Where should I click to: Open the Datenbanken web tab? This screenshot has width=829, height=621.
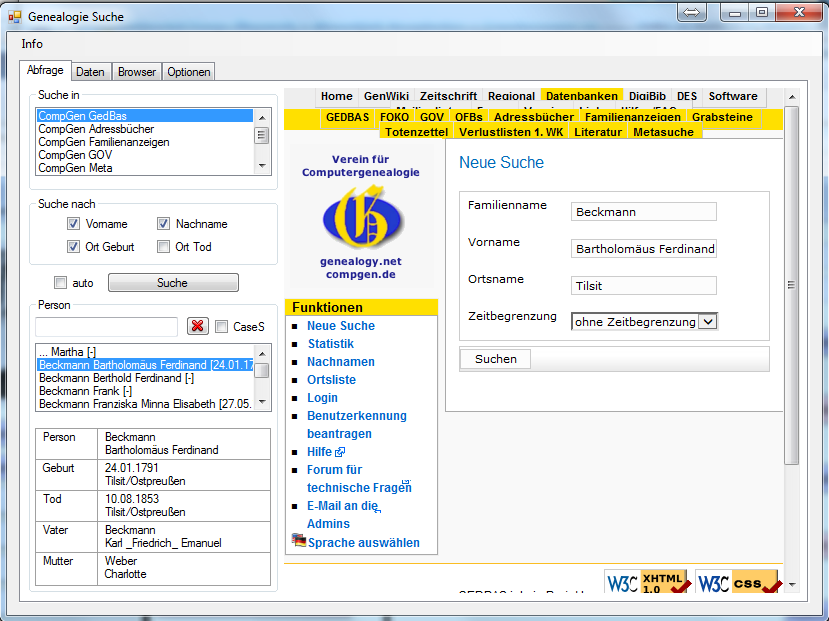582,96
